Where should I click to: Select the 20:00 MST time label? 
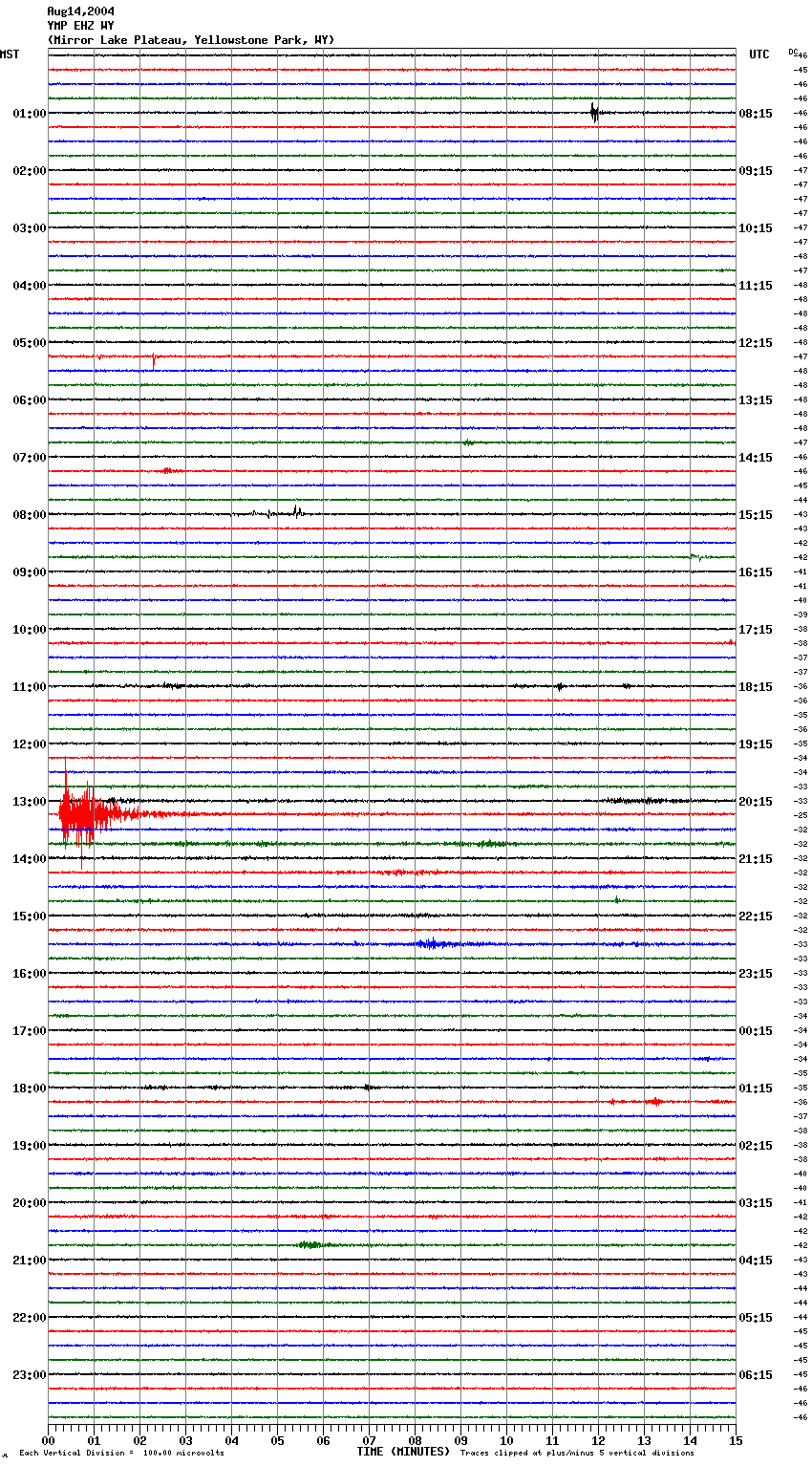click(x=30, y=1203)
